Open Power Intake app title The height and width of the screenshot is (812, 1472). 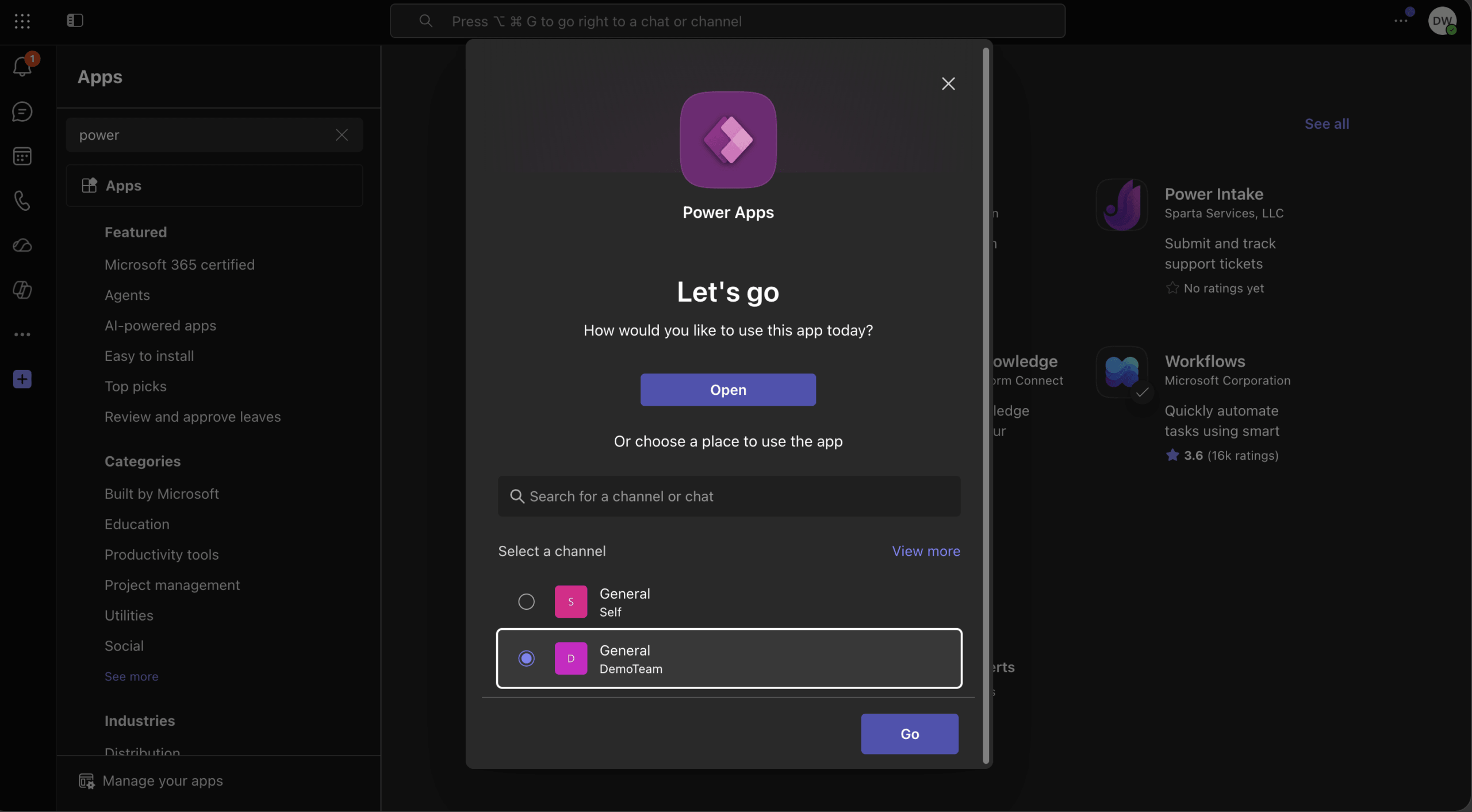click(1214, 194)
